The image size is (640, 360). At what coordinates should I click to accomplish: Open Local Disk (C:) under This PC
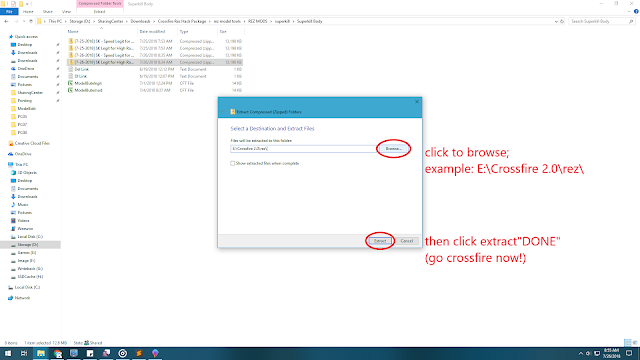pyautogui.click(x=30, y=237)
